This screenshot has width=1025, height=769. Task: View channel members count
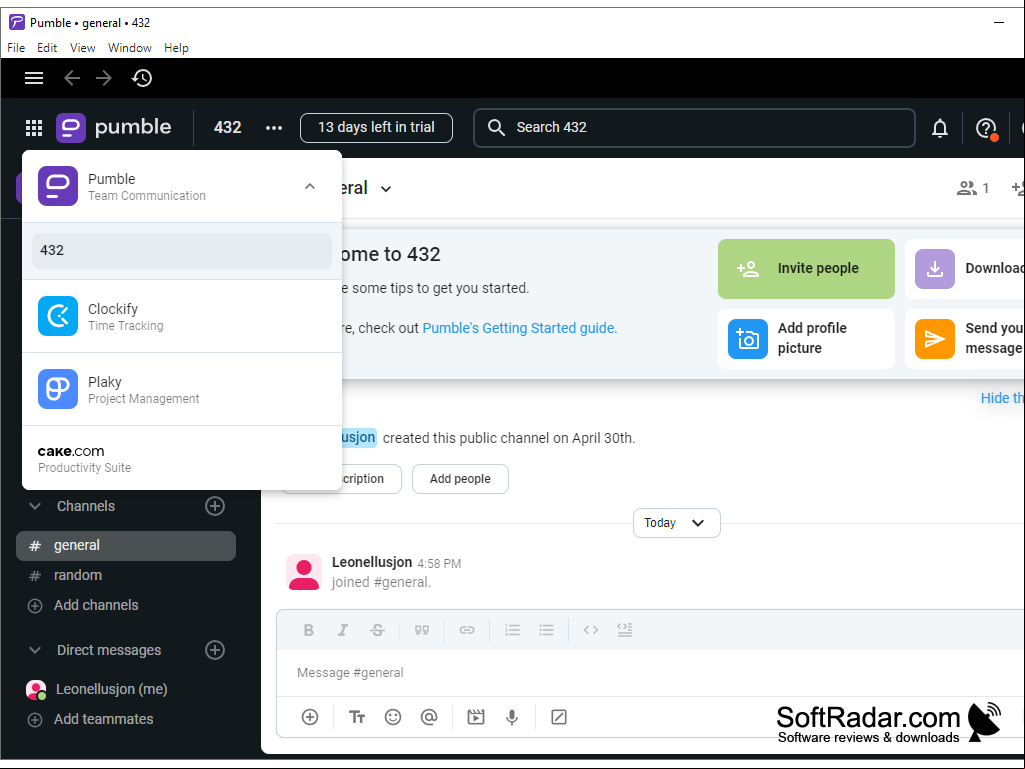tap(973, 188)
